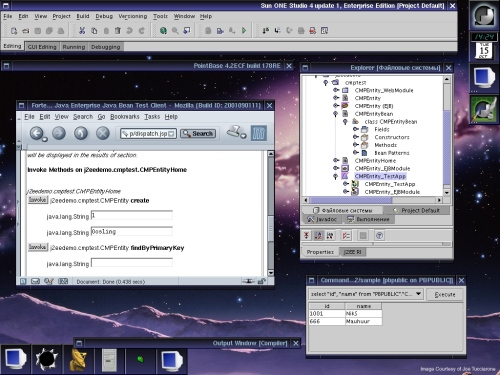Click the black sun icon in bottom dock
This screenshot has width=500, height=375.
47,359
